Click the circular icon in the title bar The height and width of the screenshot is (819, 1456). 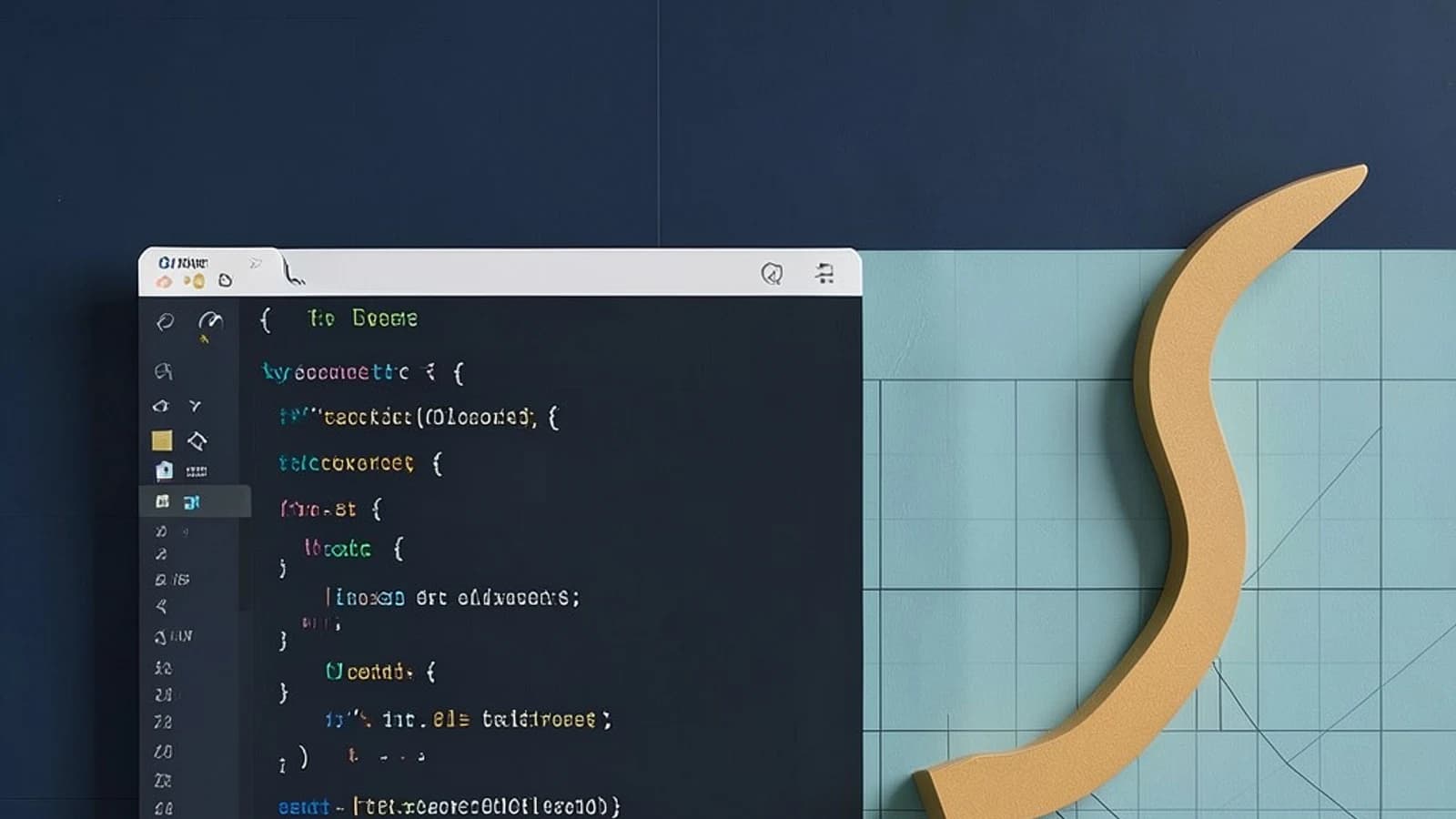pos(772,274)
